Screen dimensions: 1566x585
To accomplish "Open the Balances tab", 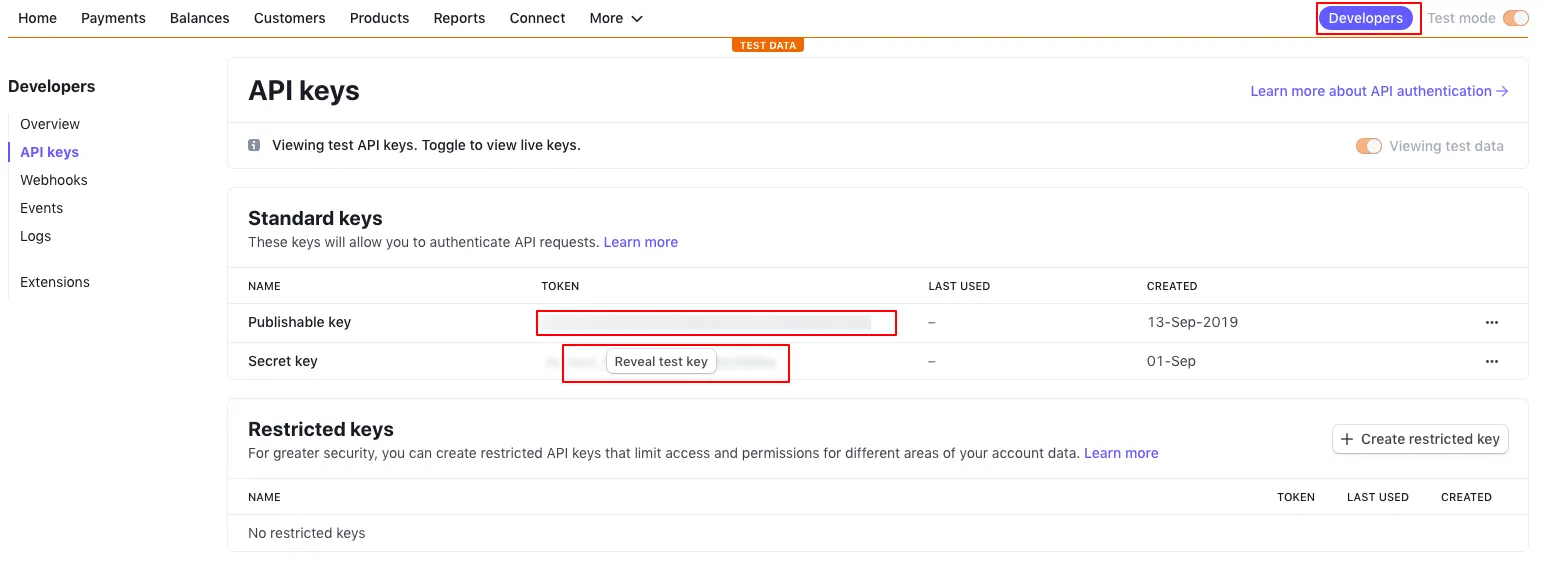I will 200,18.
